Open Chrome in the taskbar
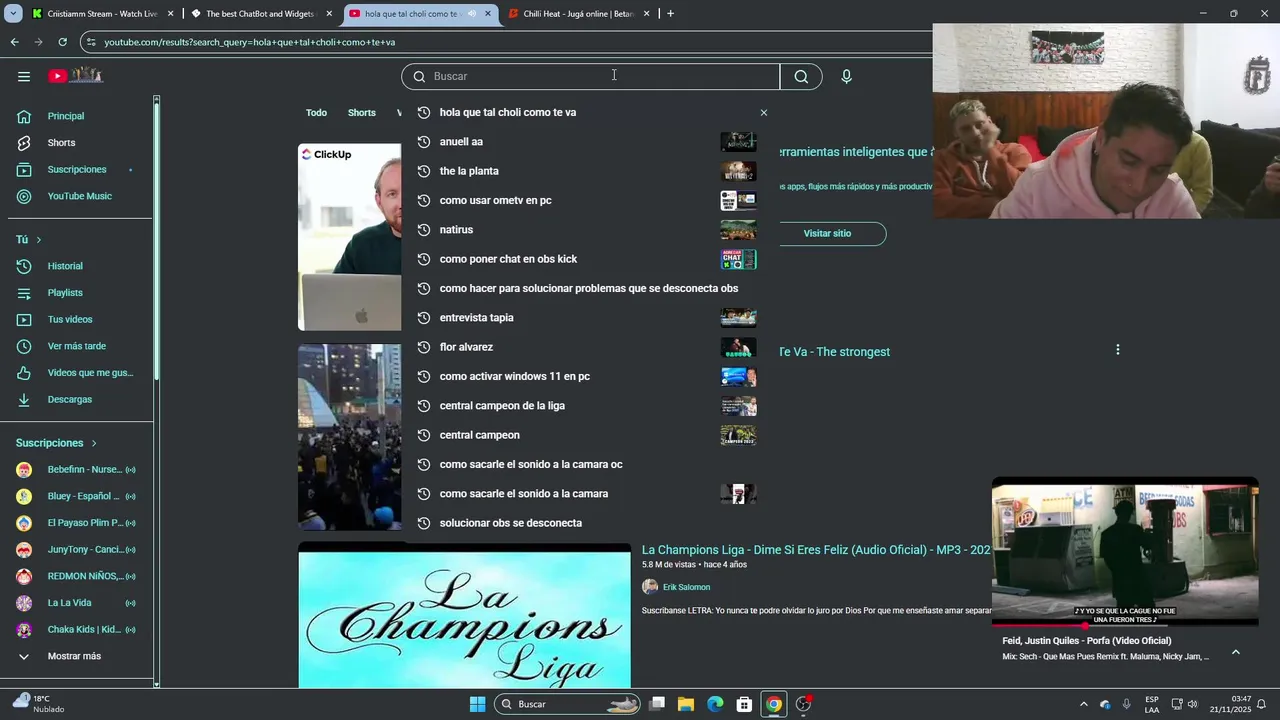The width and height of the screenshot is (1280, 720). click(x=774, y=704)
